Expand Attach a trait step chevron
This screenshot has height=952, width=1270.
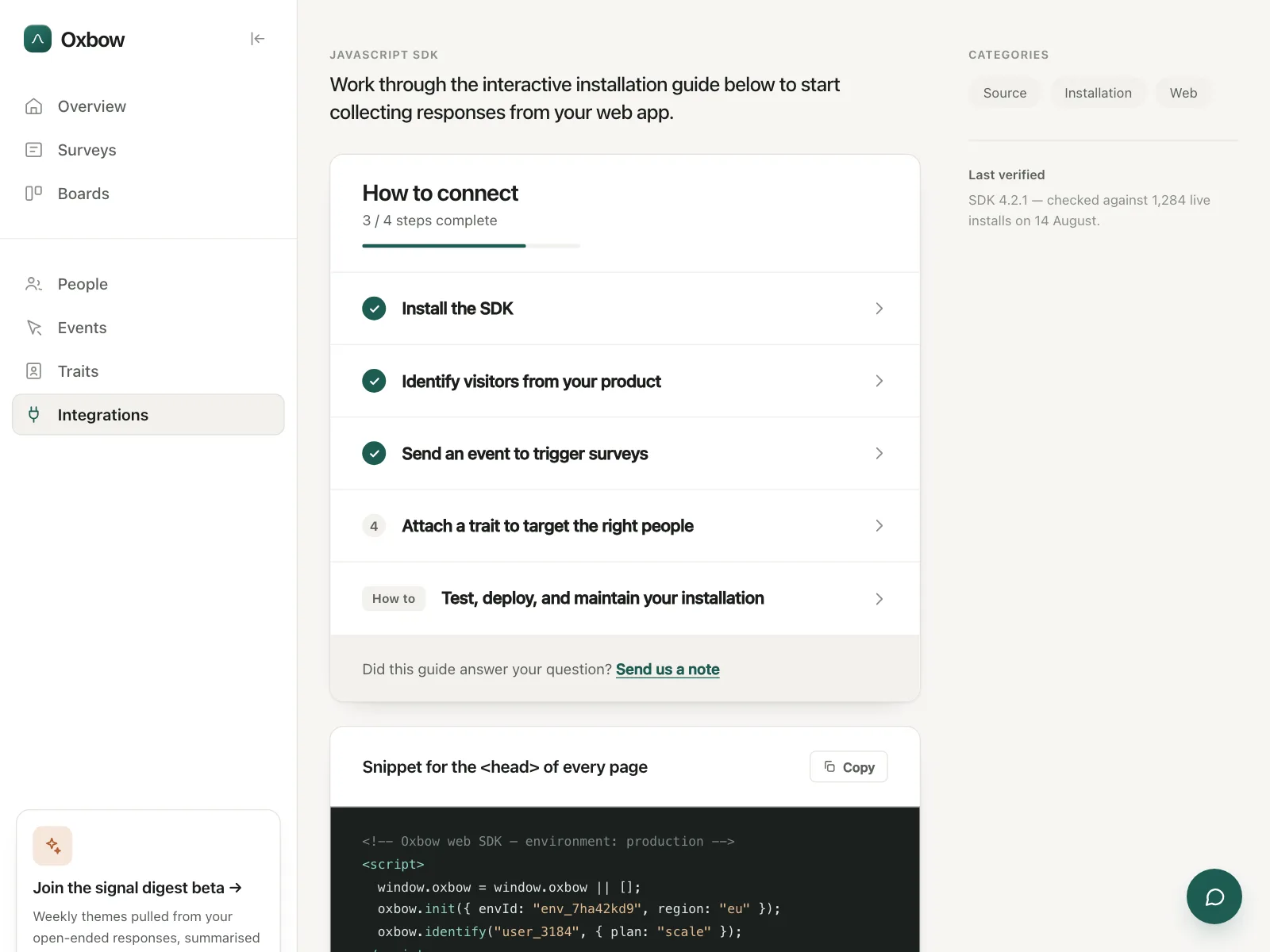[879, 526]
